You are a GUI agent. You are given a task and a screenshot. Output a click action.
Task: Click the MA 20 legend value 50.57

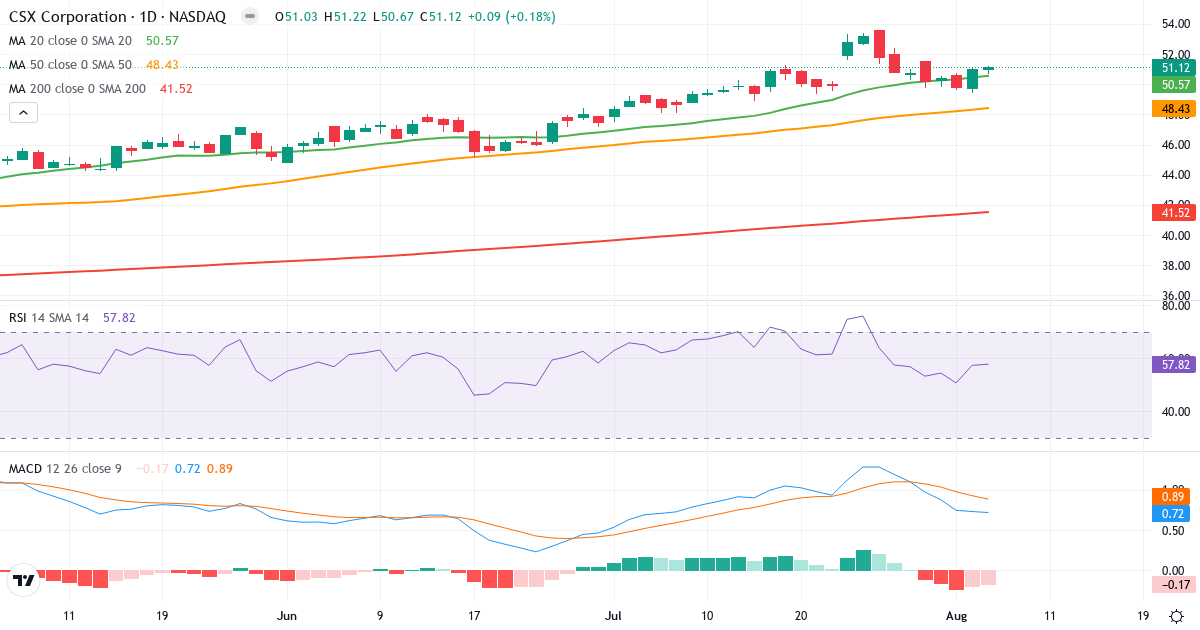coord(162,40)
